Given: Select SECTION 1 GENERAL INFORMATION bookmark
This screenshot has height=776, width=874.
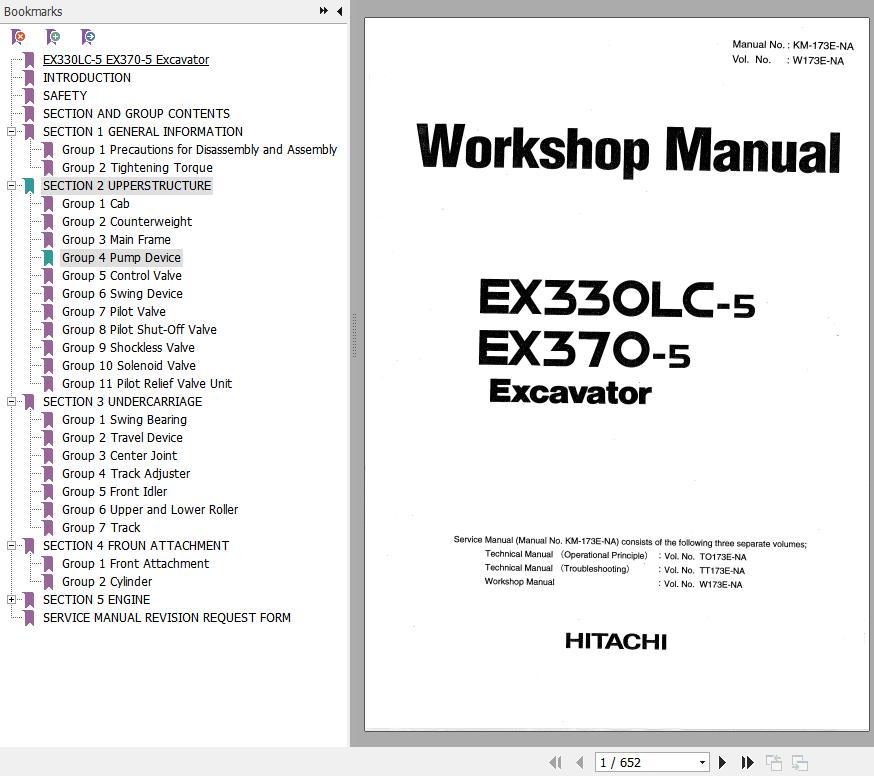Looking at the screenshot, I should 143,132.
